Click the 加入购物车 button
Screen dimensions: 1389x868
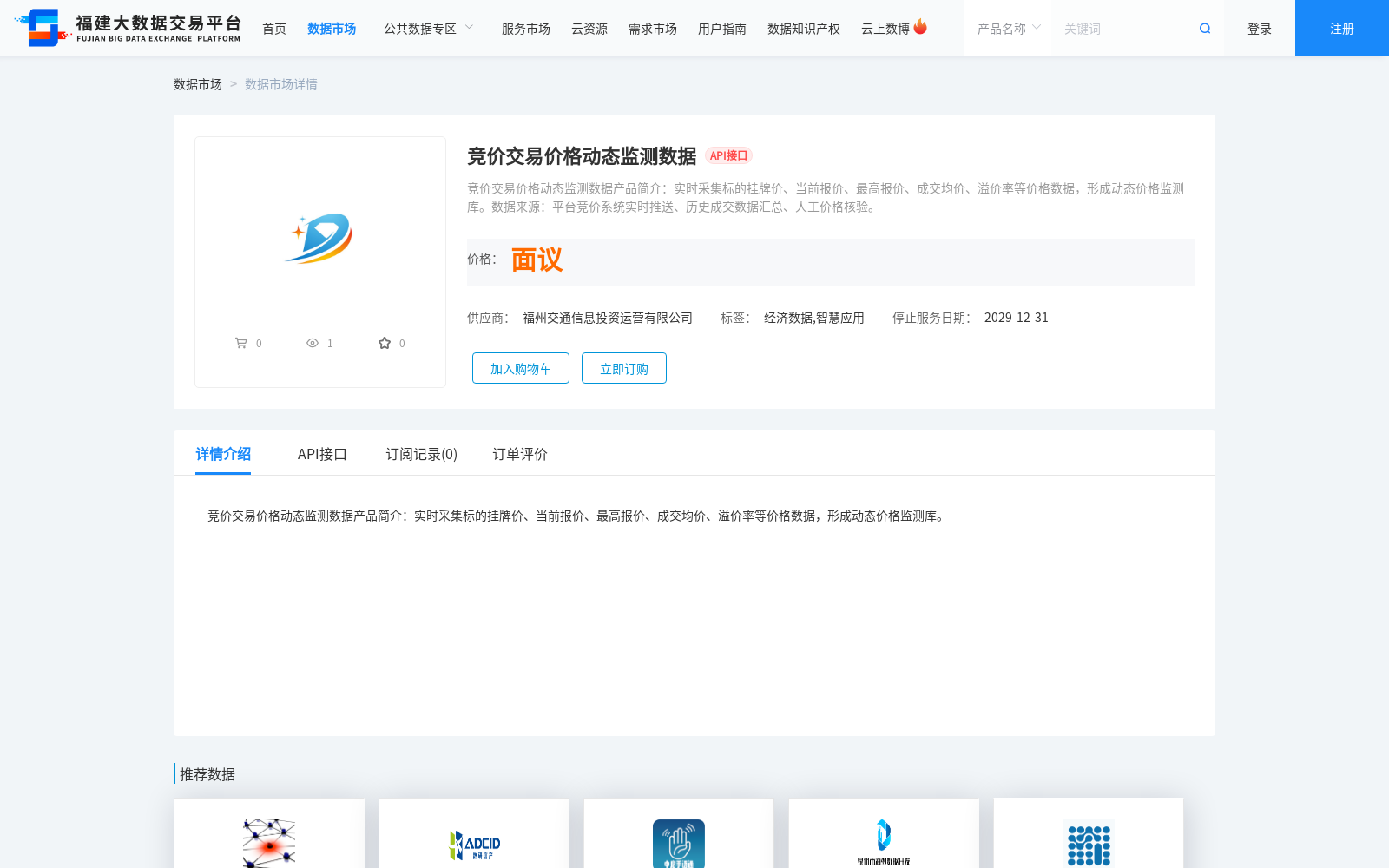(521, 368)
